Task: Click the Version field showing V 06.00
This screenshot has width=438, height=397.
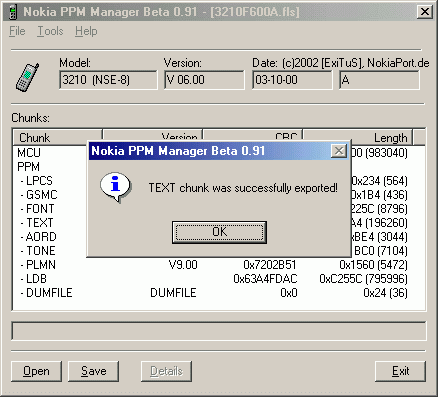Action: coord(204,80)
